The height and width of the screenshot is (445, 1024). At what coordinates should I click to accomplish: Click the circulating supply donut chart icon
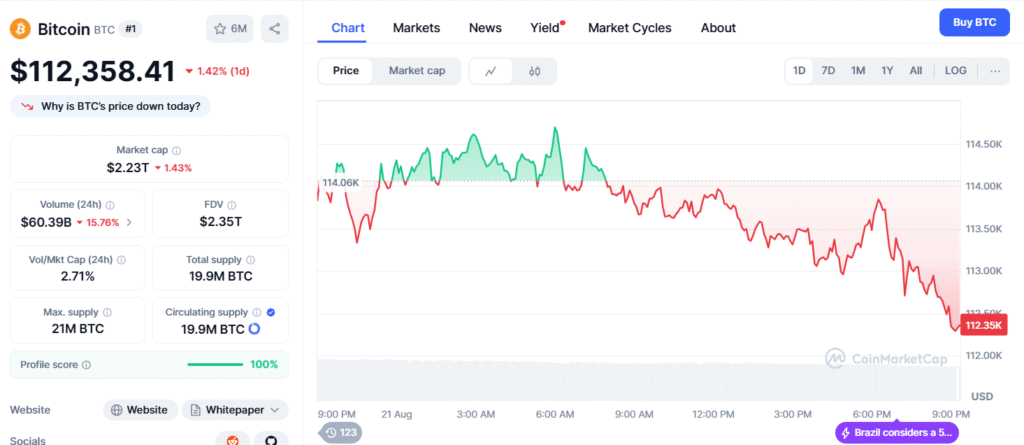[x=254, y=329]
